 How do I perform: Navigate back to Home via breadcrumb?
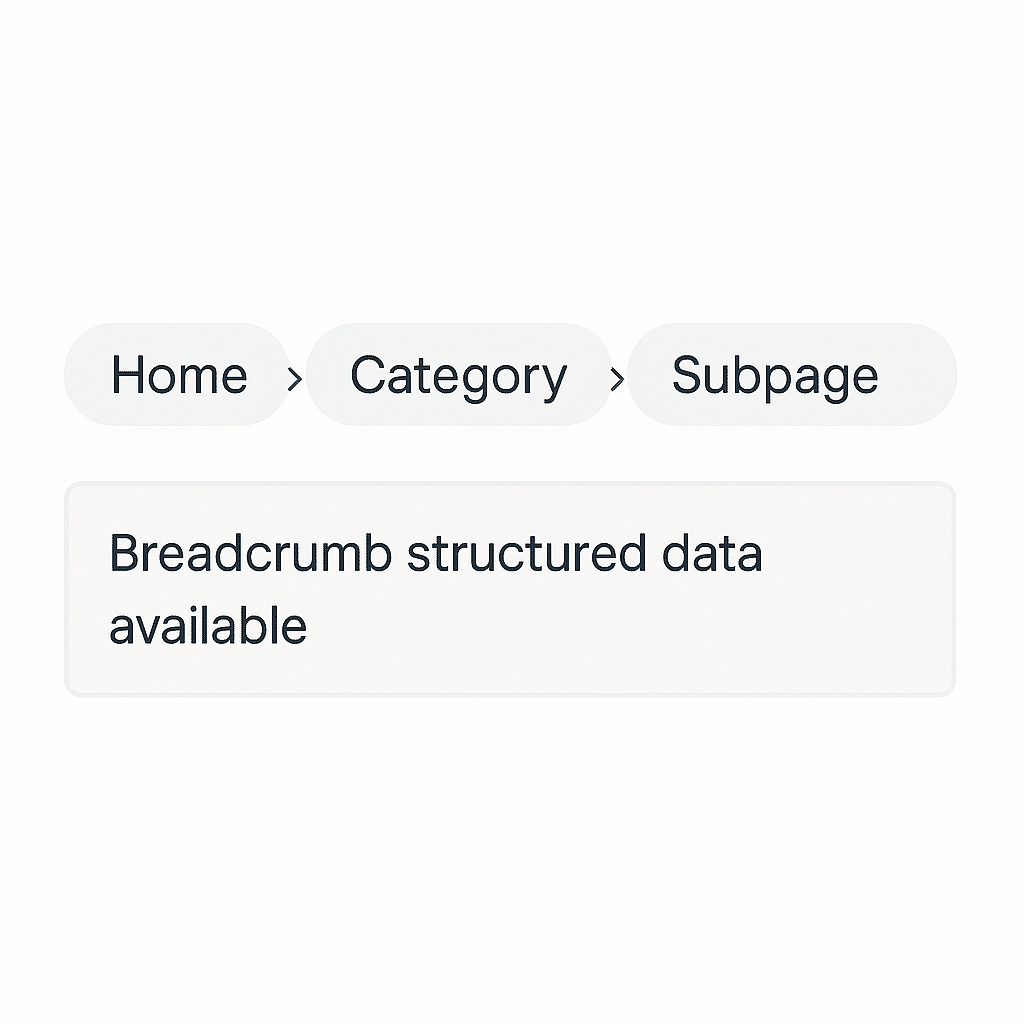(x=178, y=375)
